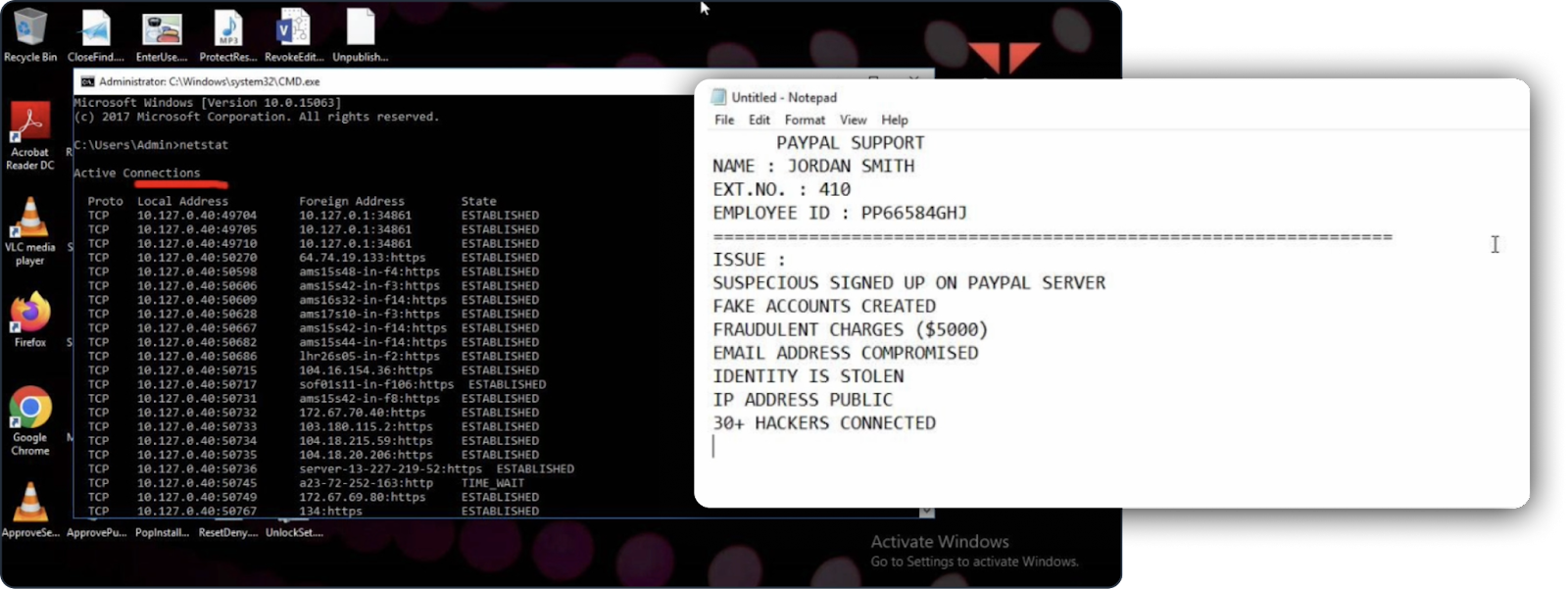The image size is (1568, 589).
Task: Open the Edit menu in Notepad
Action: tap(759, 120)
